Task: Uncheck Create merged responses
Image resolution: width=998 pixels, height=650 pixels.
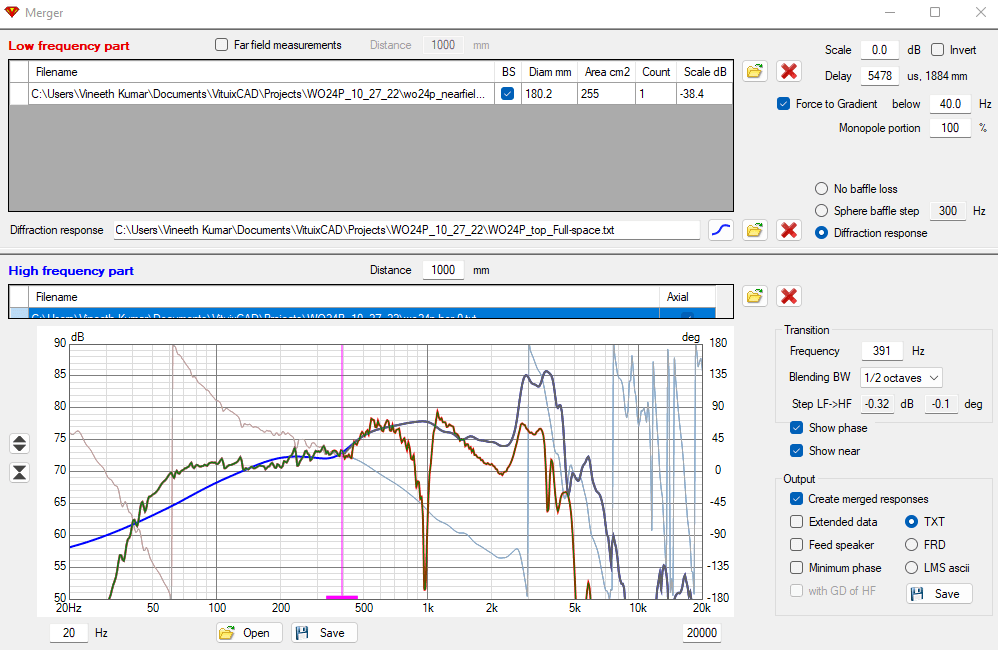Action: pyautogui.click(x=796, y=499)
